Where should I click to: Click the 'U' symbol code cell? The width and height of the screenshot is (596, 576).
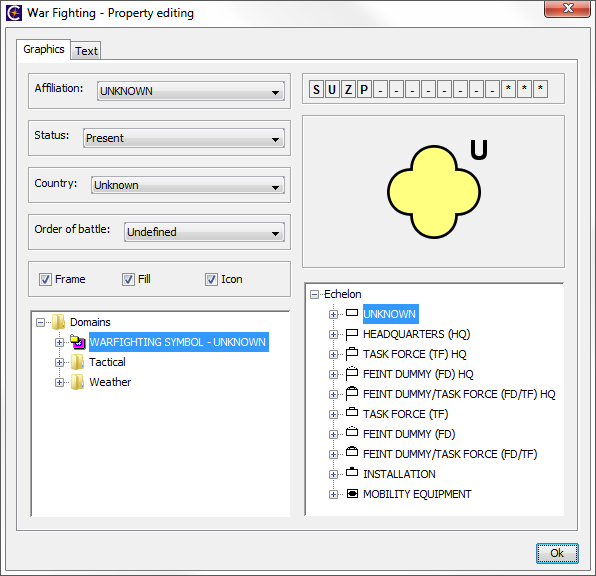tap(332, 89)
